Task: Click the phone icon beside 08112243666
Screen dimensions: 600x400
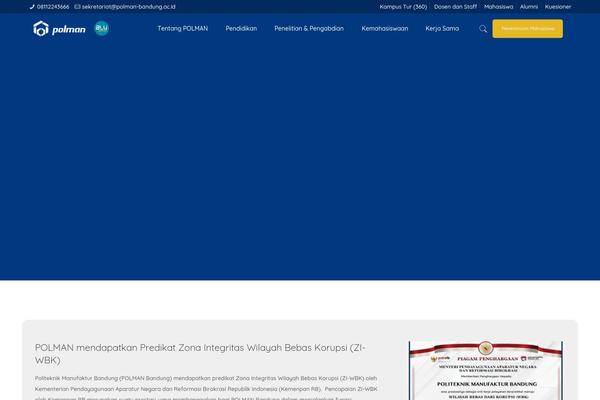Action: pyautogui.click(x=32, y=7)
